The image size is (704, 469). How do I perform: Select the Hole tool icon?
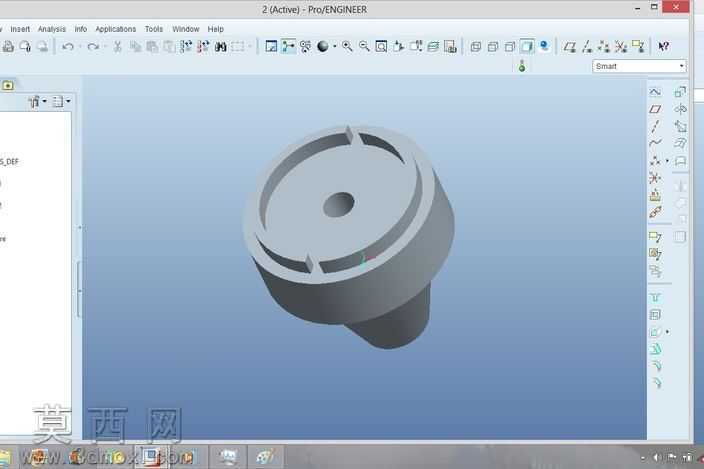pyautogui.click(x=655, y=298)
